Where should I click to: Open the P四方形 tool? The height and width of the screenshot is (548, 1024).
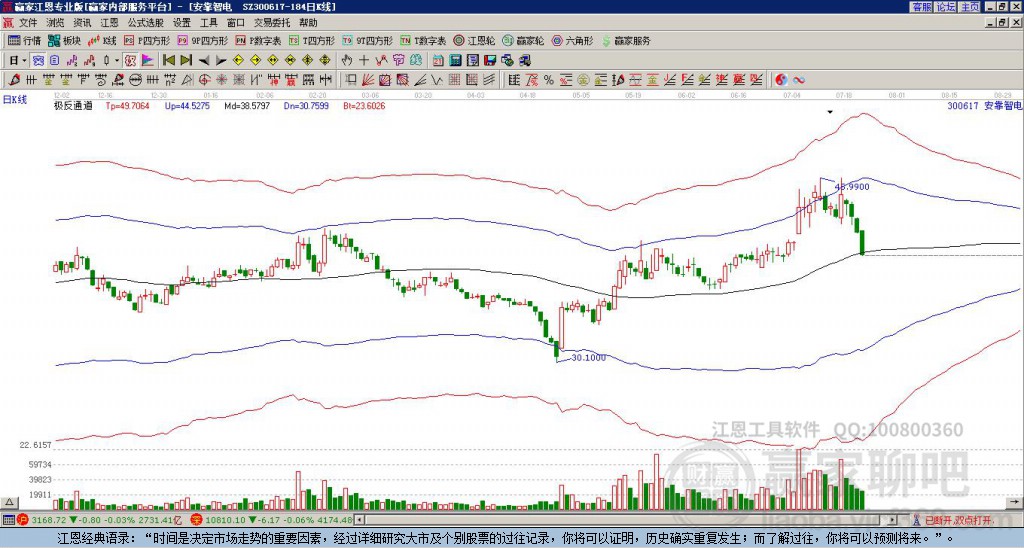pos(147,40)
